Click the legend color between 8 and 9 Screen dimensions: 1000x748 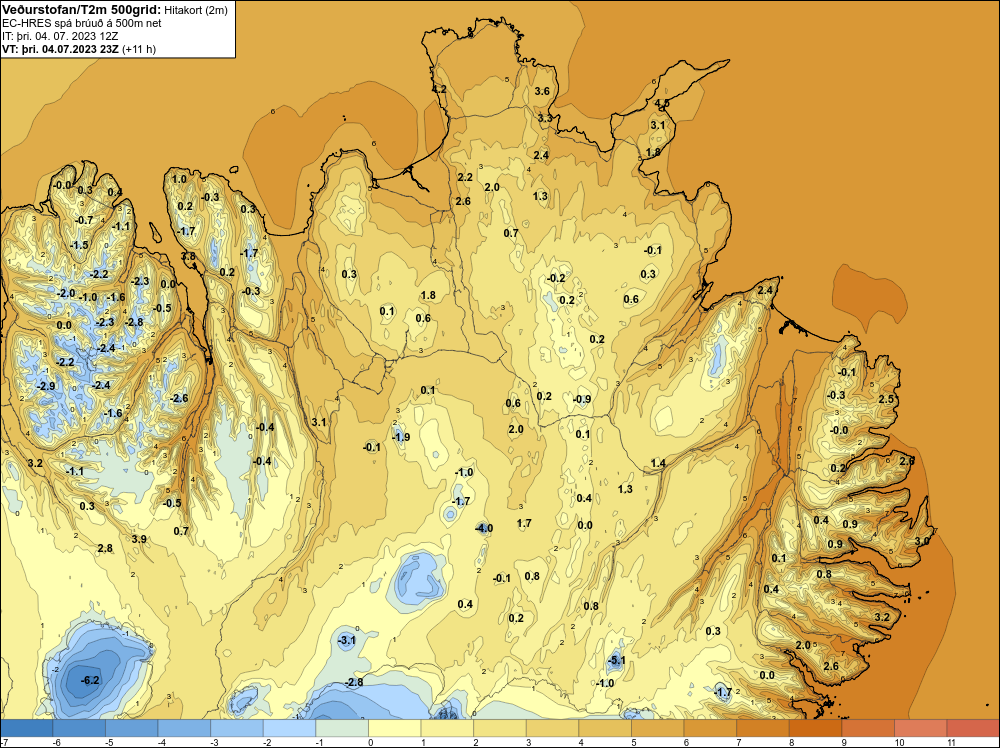click(815, 728)
